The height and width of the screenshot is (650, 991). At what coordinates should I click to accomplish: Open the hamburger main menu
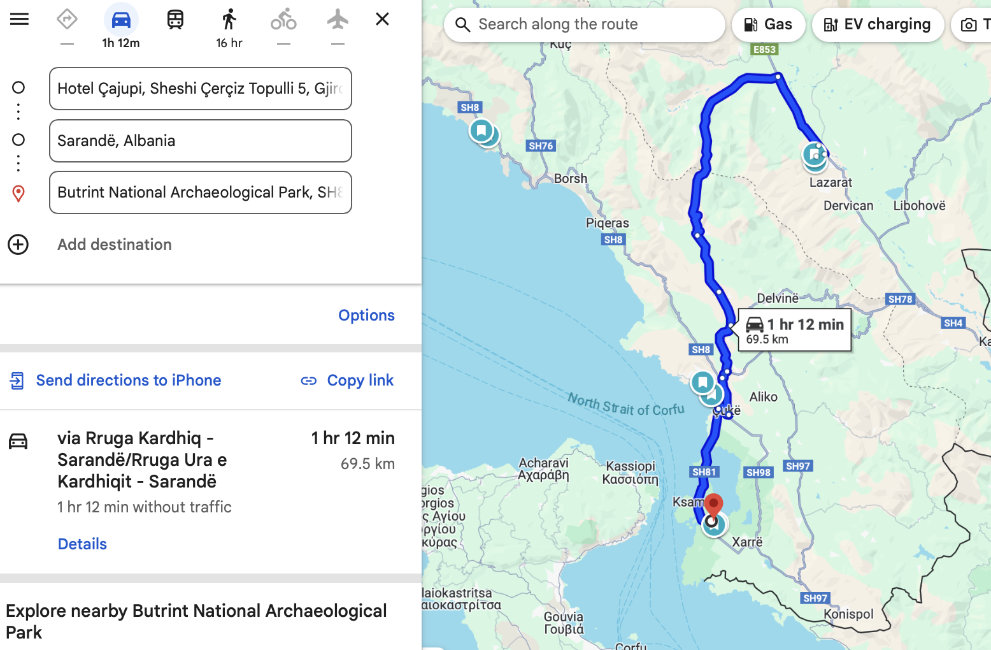19,19
